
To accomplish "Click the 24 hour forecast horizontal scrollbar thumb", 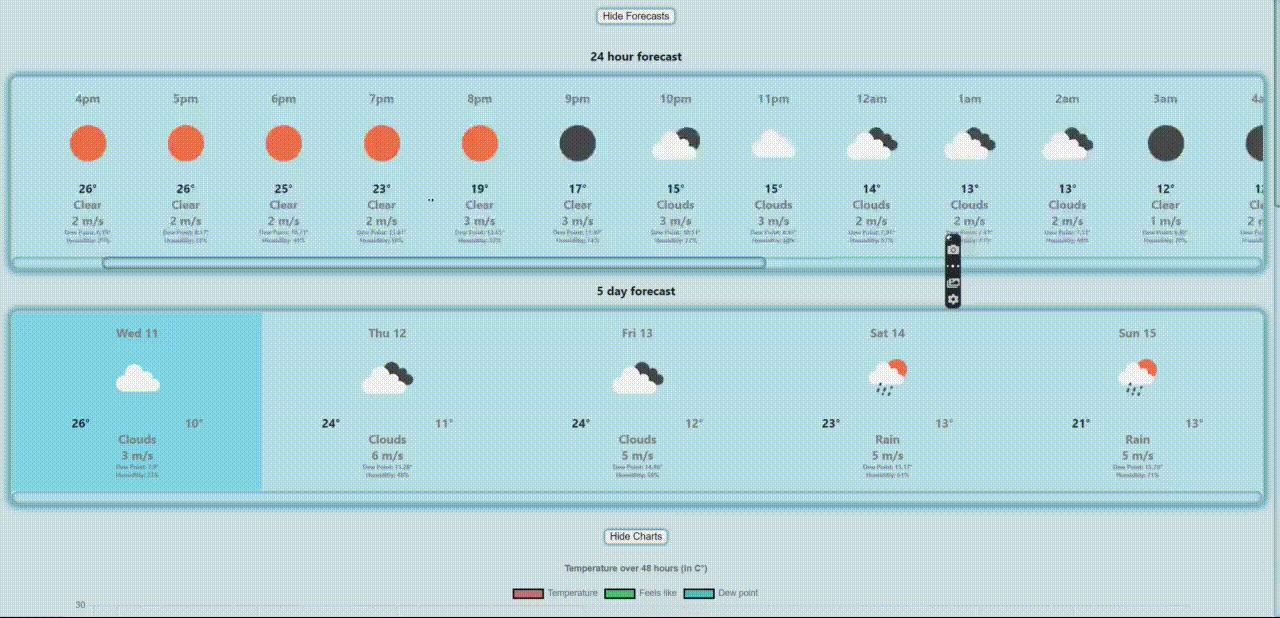I will [434, 263].
